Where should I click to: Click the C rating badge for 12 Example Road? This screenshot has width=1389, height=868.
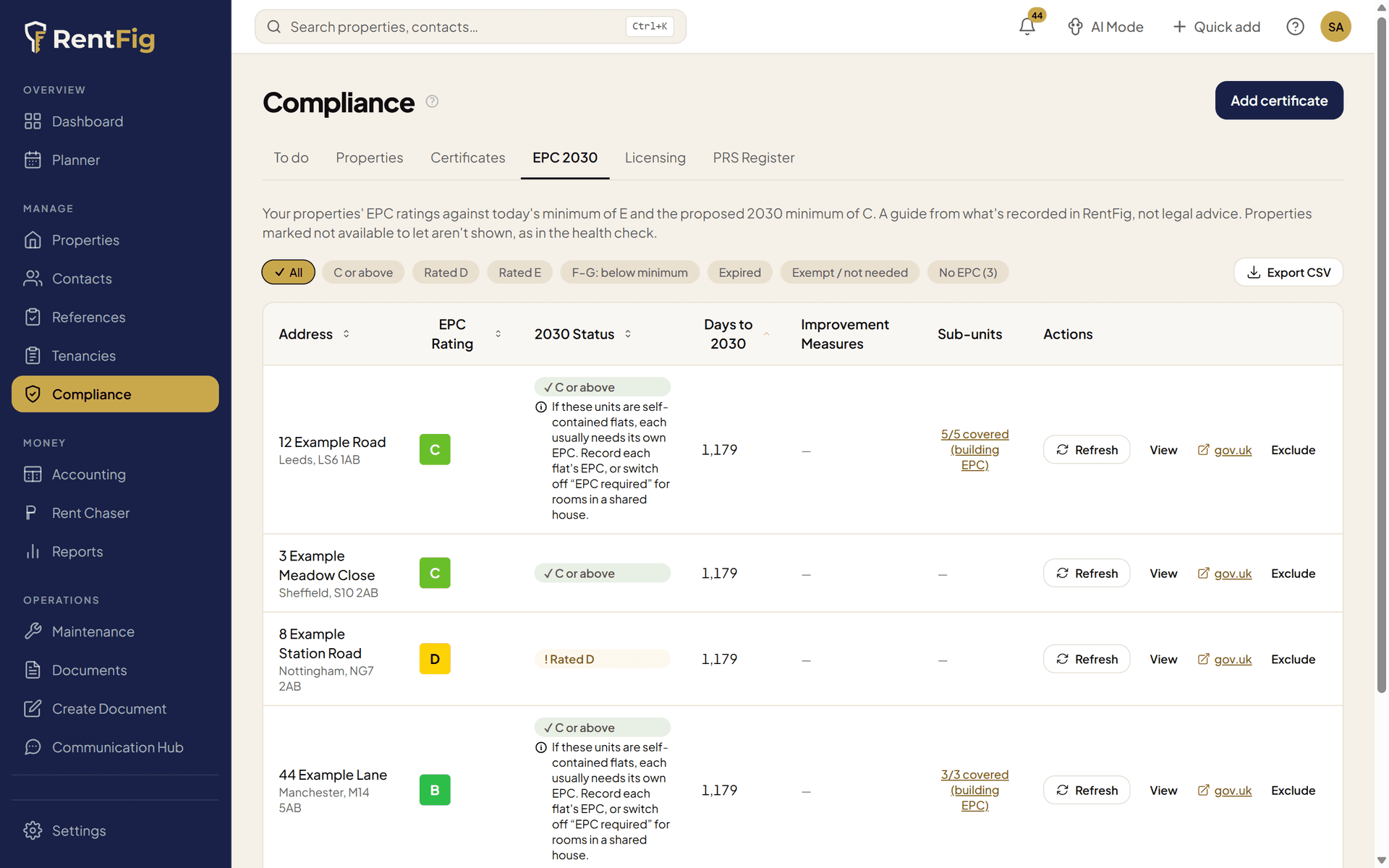coord(435,450)
